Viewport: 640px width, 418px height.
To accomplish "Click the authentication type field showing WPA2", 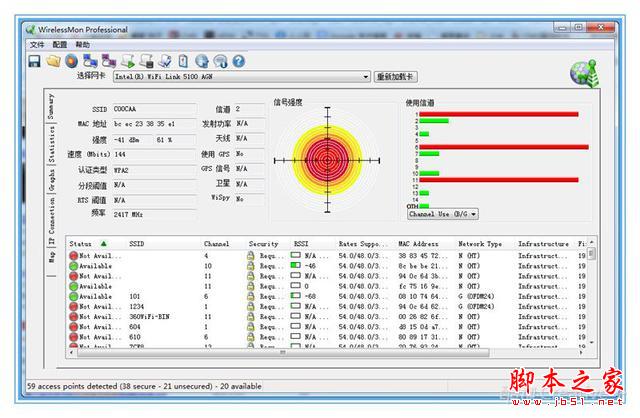I will coord(154,170).
